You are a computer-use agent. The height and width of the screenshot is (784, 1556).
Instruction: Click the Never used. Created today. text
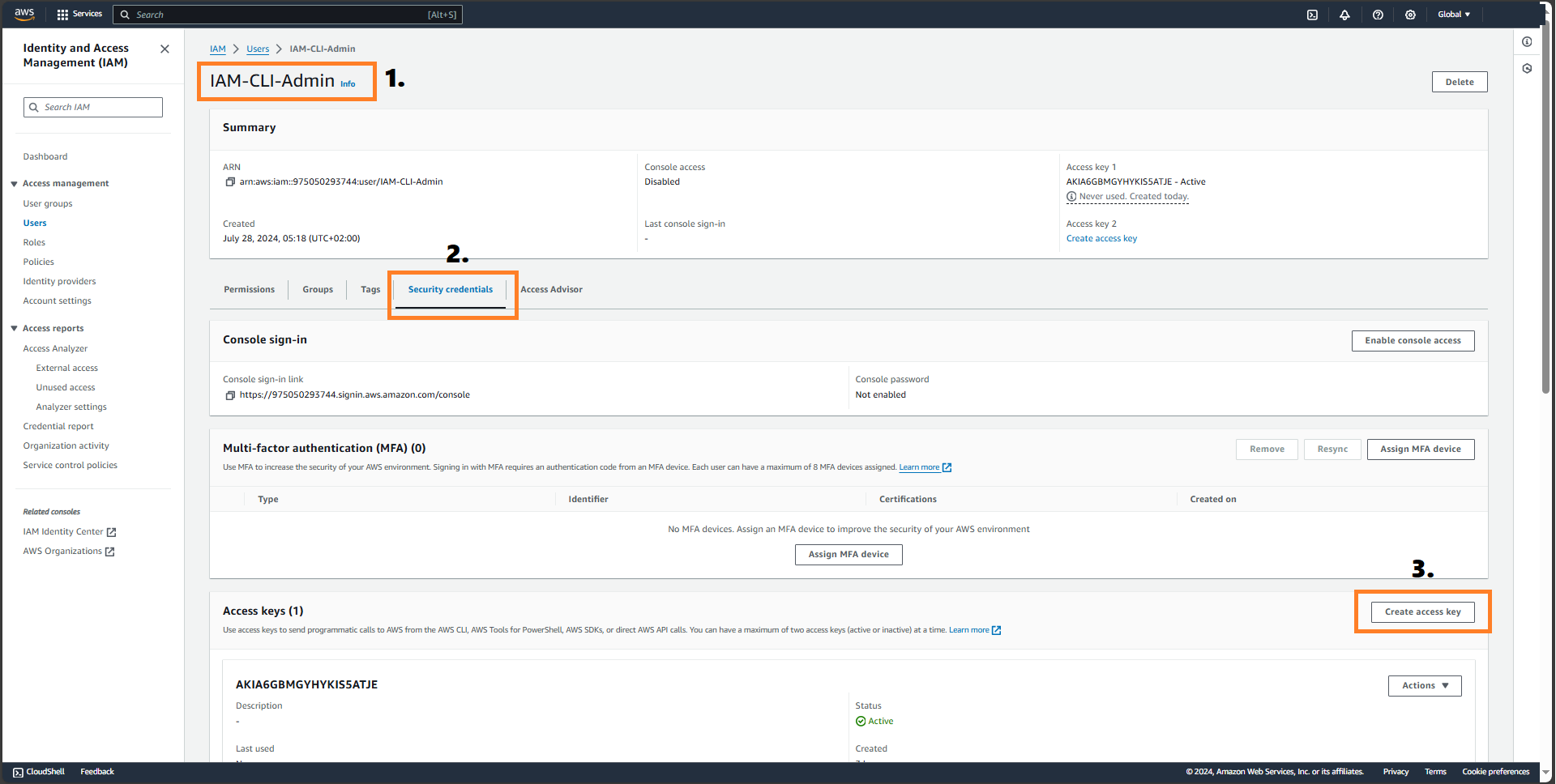1134,197
